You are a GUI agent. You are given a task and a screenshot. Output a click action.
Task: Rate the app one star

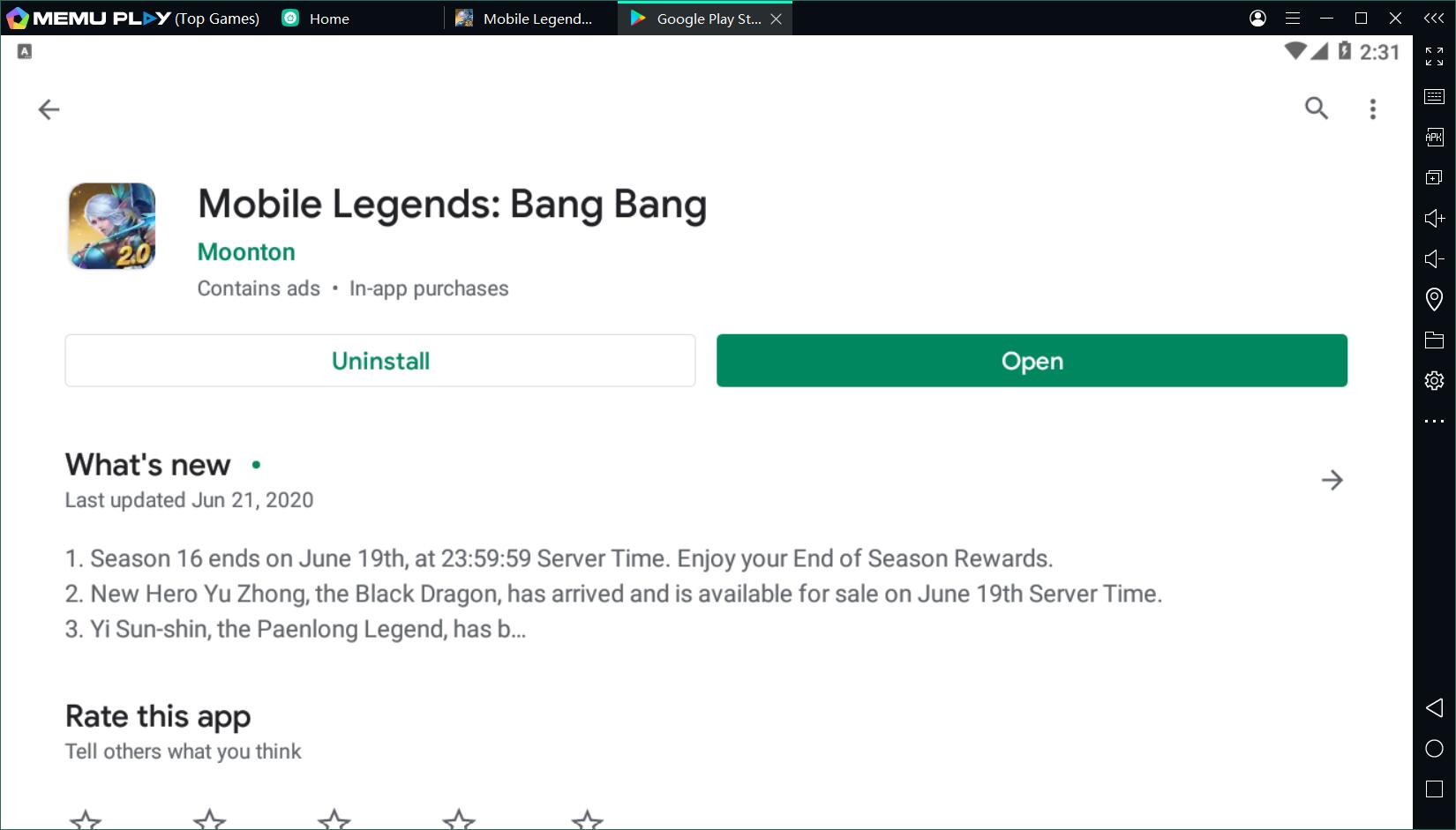click(x=86, y=819)
